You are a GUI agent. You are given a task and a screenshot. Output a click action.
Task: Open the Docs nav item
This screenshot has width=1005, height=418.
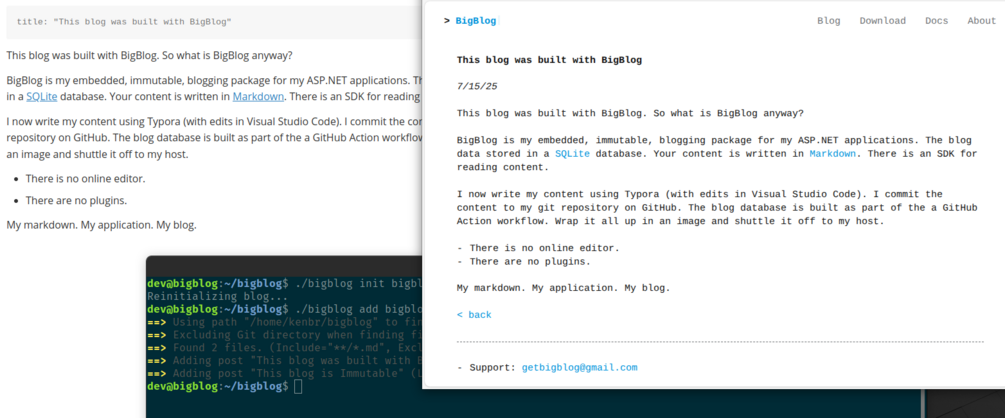click(936, 21)
